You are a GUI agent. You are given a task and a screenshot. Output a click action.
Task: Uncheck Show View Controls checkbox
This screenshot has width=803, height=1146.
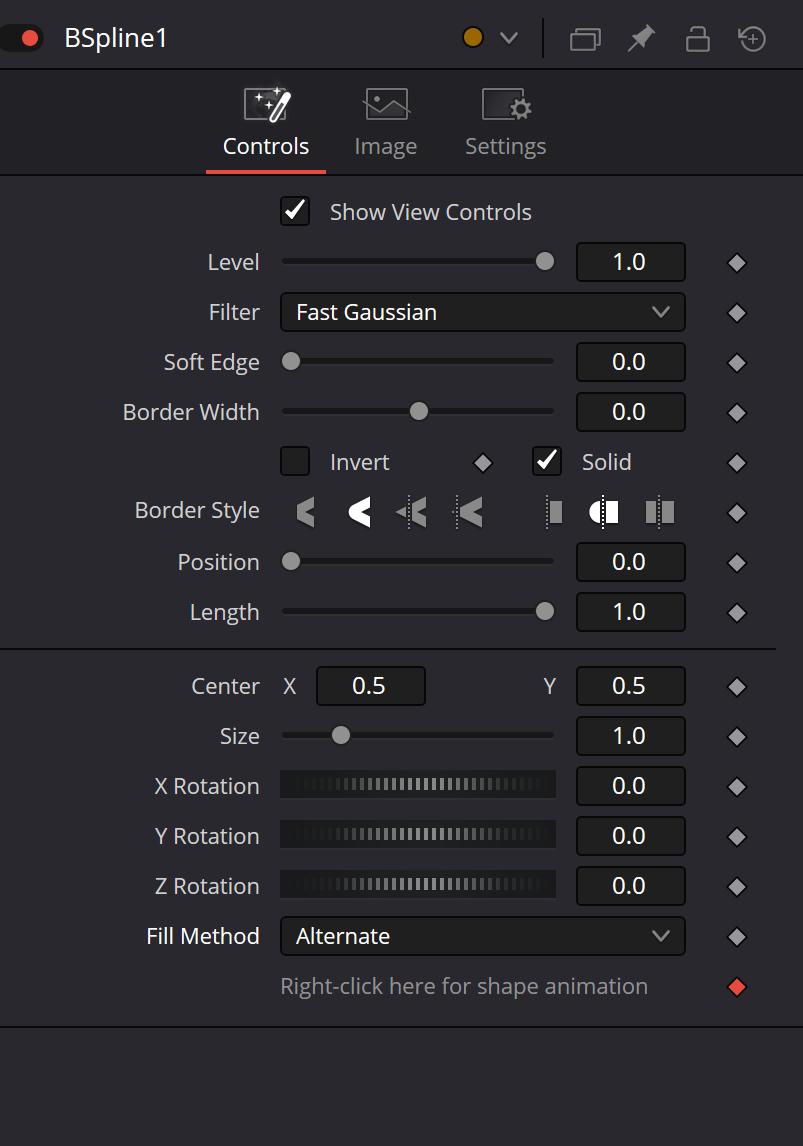pos(295,211)
